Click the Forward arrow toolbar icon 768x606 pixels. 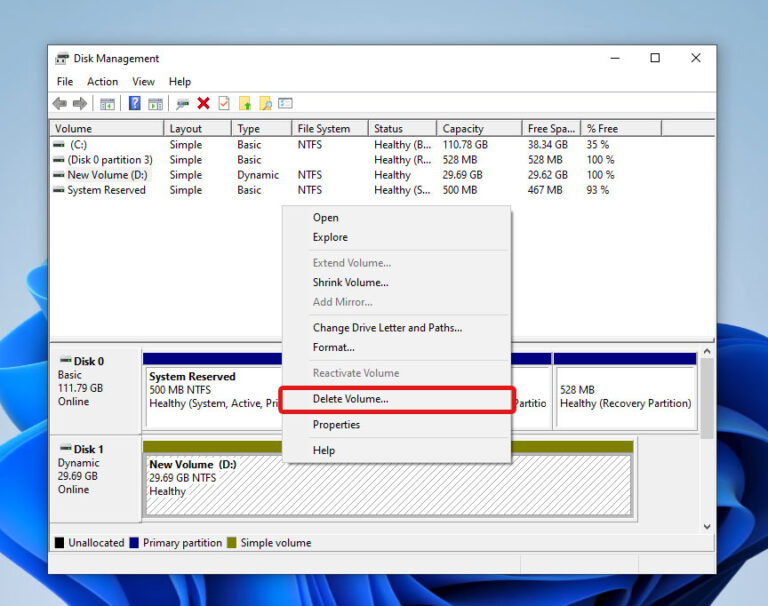80,104
